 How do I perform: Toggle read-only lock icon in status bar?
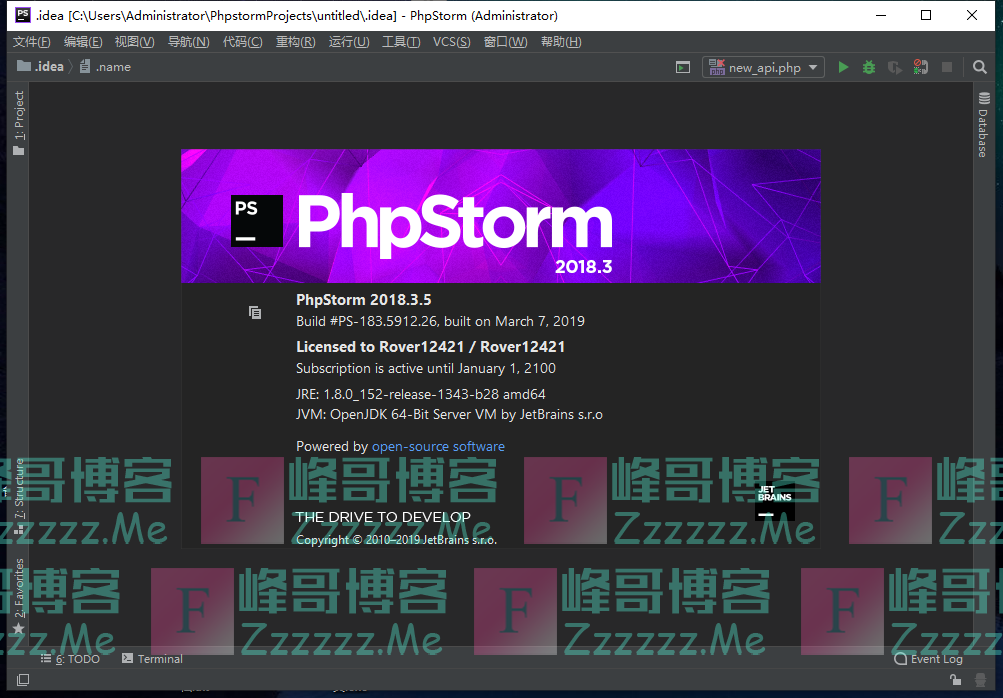(955, 679)
